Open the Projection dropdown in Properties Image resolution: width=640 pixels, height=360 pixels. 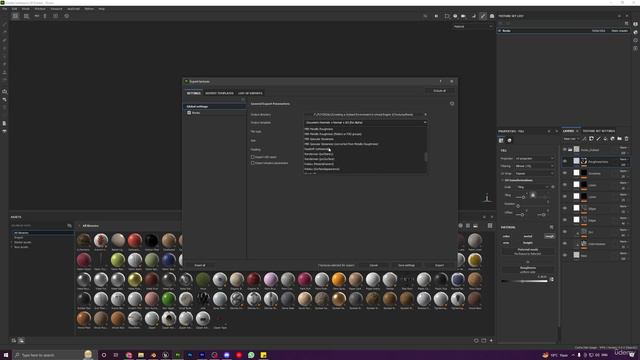pos(534,158)
